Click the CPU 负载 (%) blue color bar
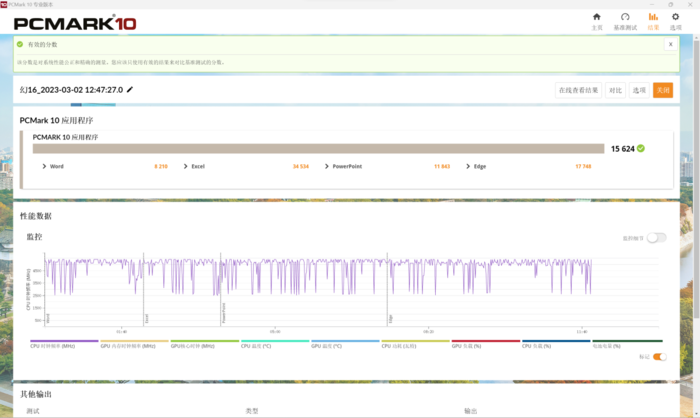Viewport: 700px width, 418px height. pyautogui.click(x=556, y=341)
